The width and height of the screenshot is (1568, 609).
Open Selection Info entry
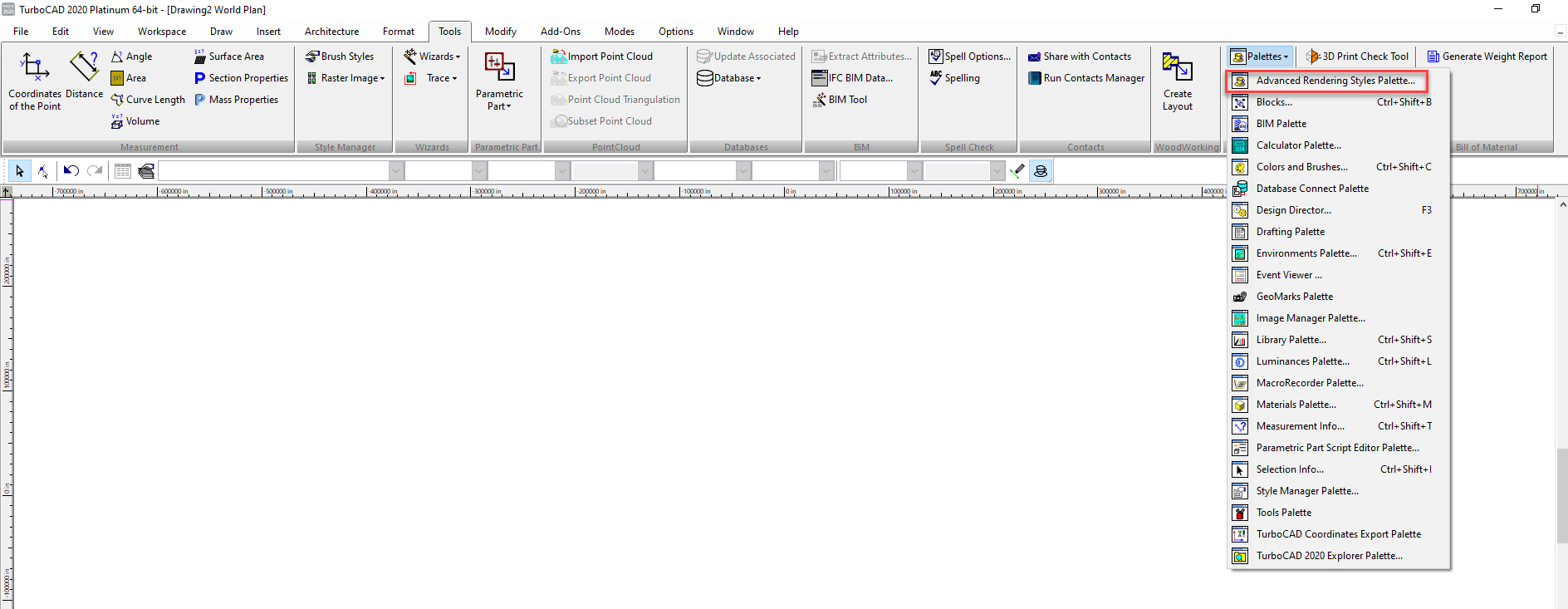pos(1338,469)
